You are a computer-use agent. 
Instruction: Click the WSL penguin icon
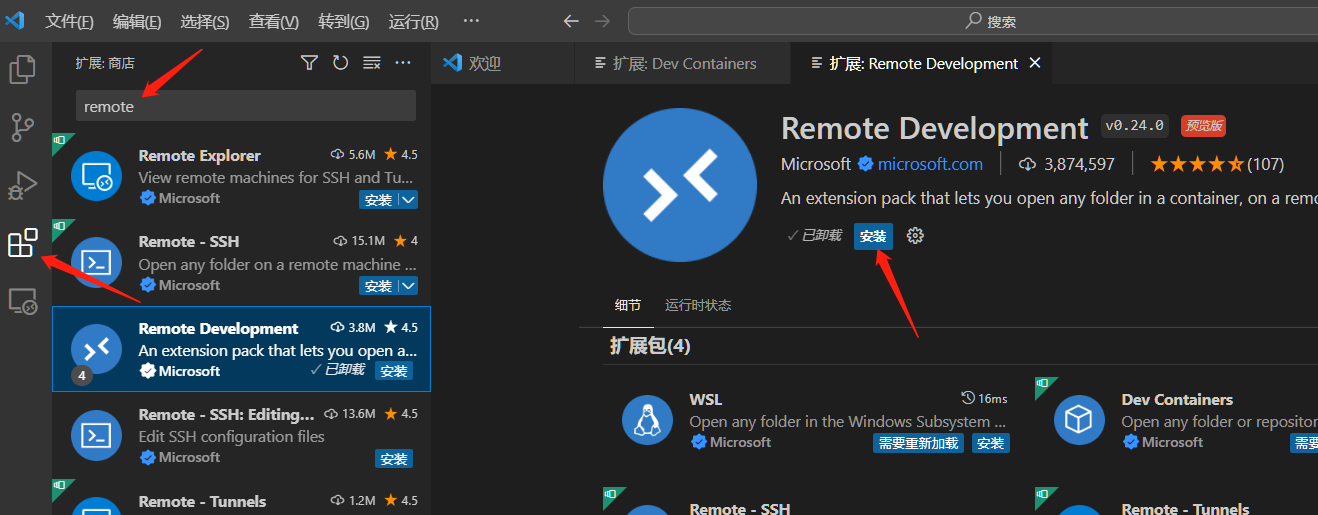(x=647, y=420)
